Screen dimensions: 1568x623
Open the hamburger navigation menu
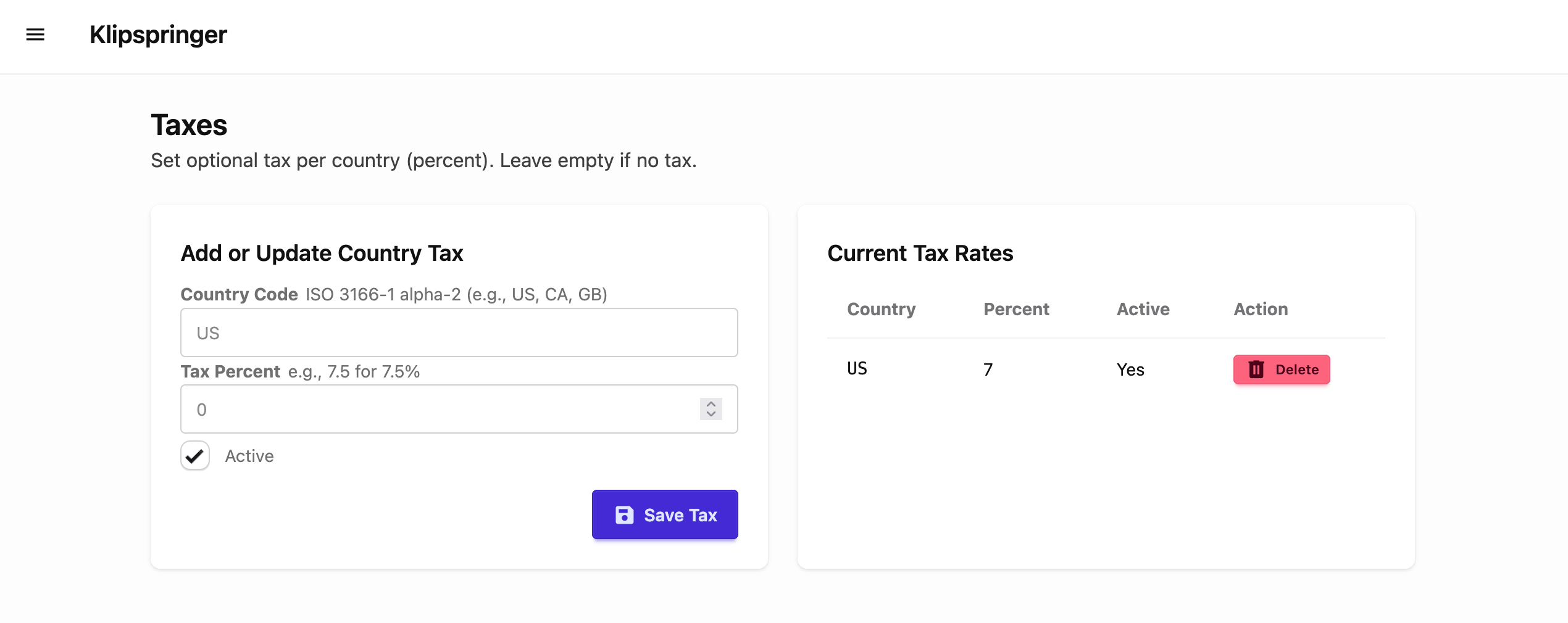[35, 35]
